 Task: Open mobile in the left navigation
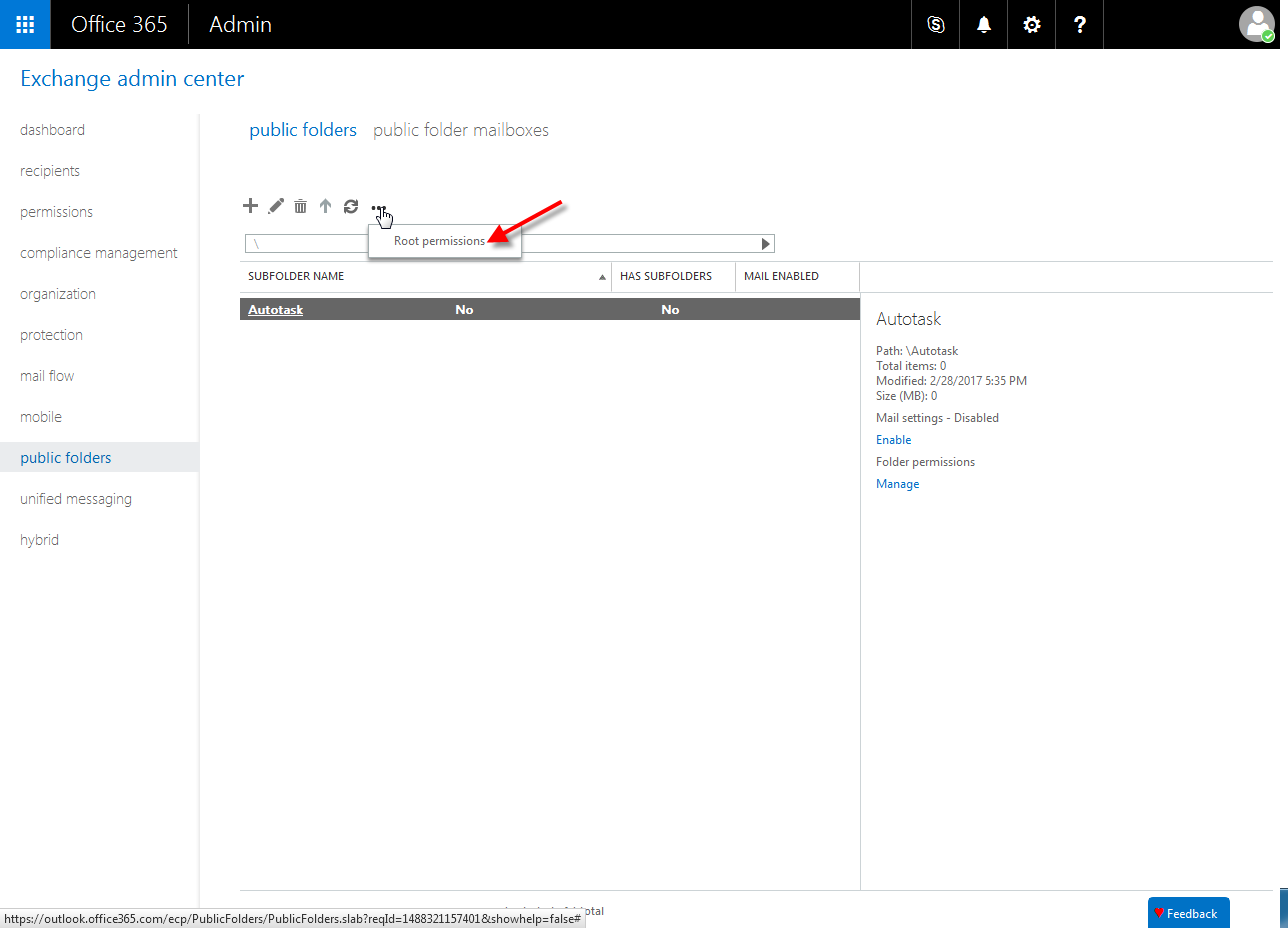coord(41,417)
